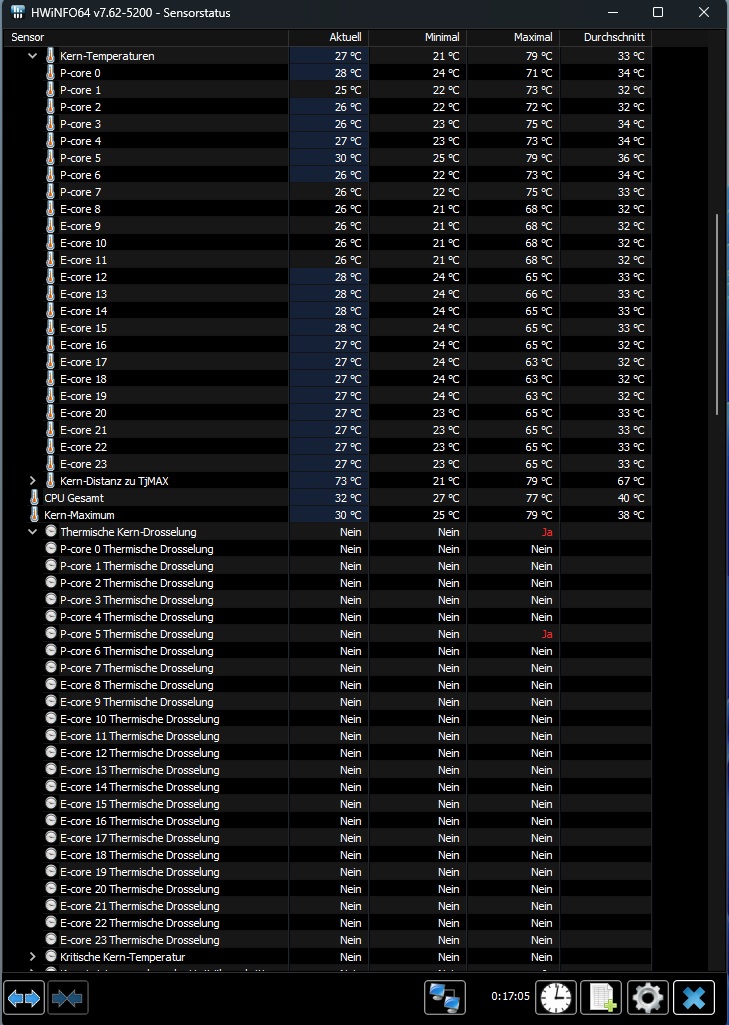Select the E-core 20 temperature row

tap(327, 412)
